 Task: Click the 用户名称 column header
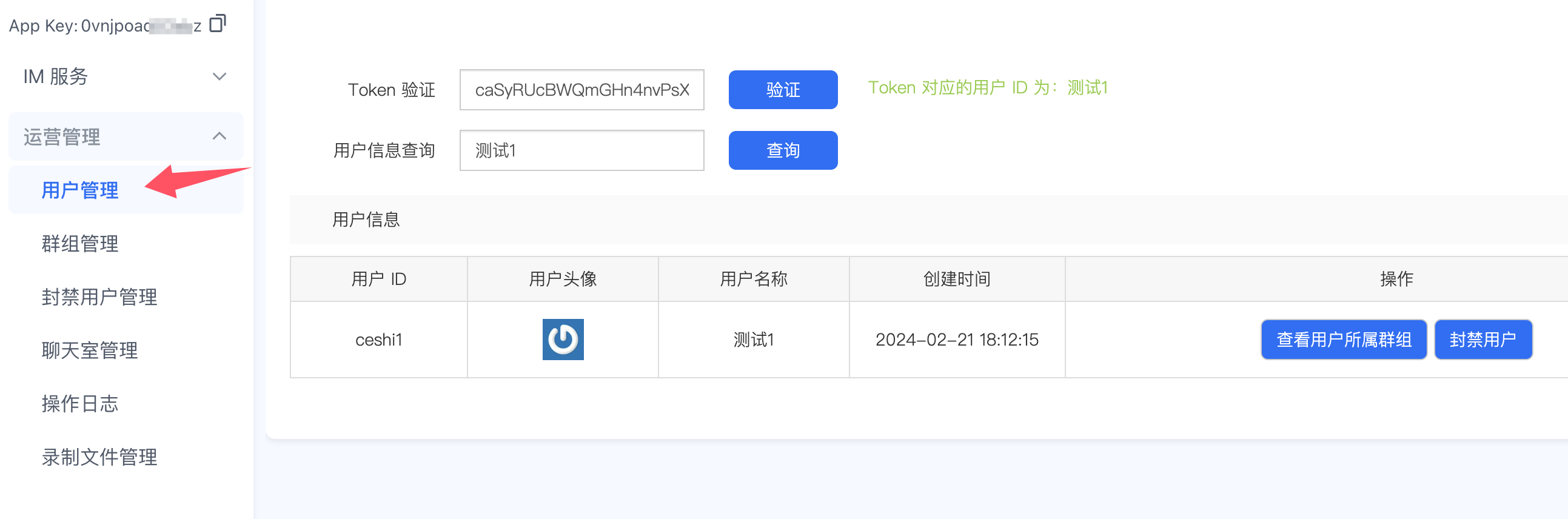(753, 280)
